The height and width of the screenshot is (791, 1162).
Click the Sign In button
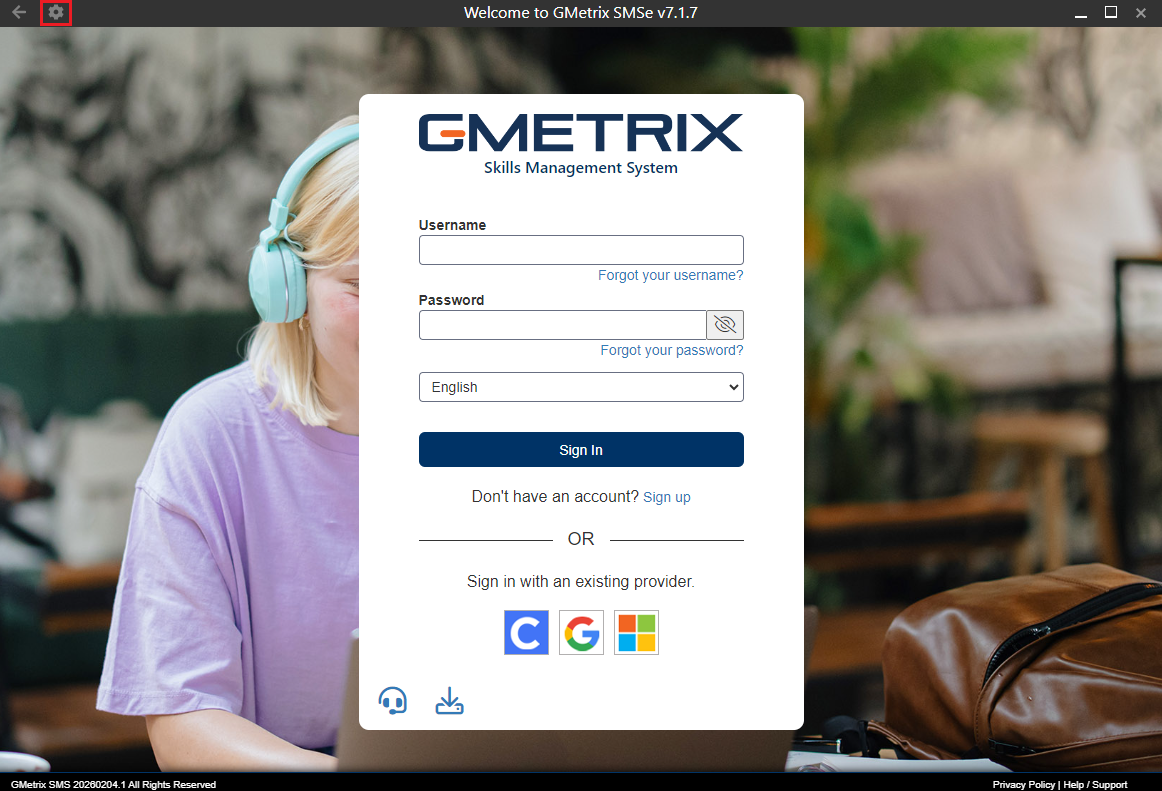581,450
